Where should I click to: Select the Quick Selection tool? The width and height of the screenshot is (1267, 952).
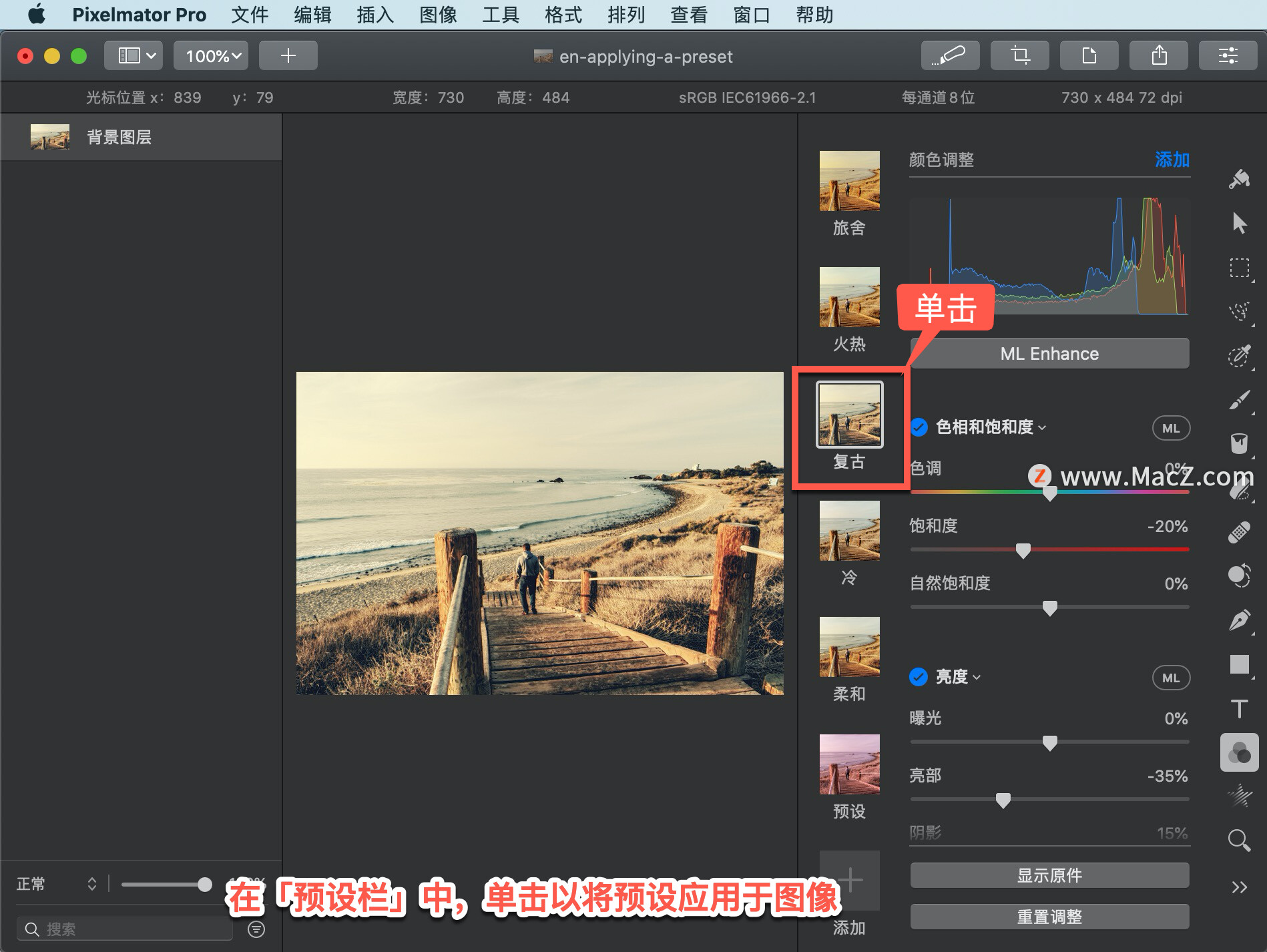pos(1239,311)
